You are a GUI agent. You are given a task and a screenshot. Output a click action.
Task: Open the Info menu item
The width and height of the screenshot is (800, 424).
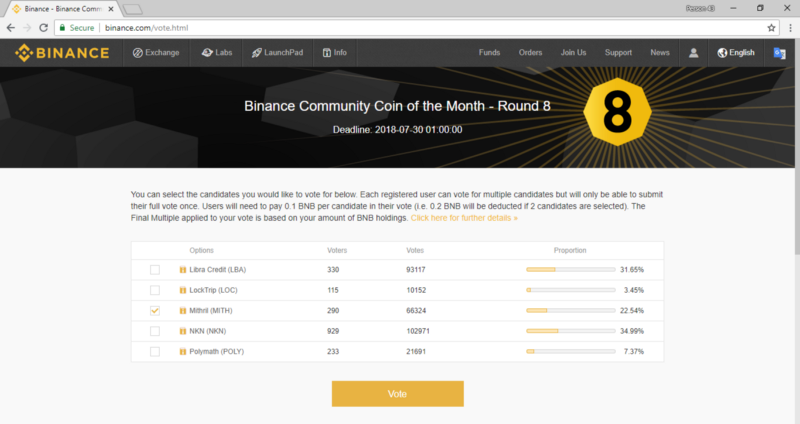point(335,53)
